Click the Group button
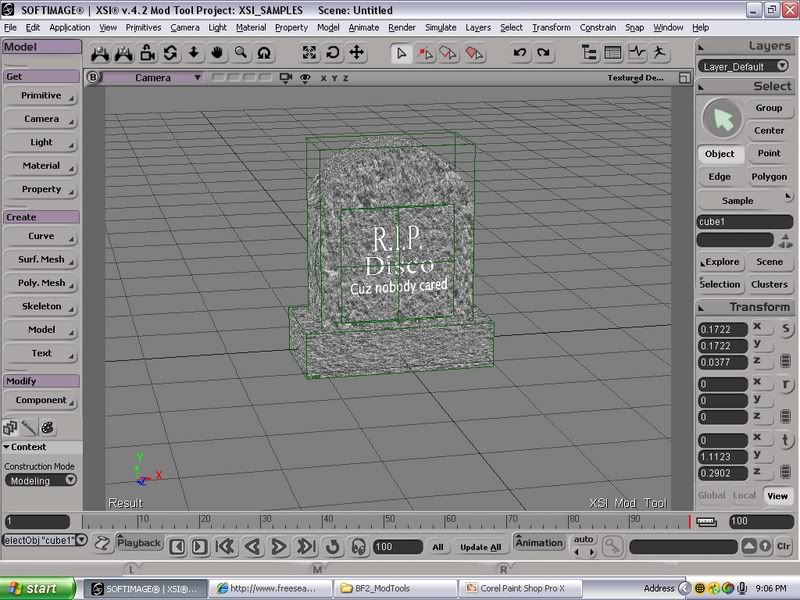The image size is (800, 600). pyautogui.click(x=769, y=108)
